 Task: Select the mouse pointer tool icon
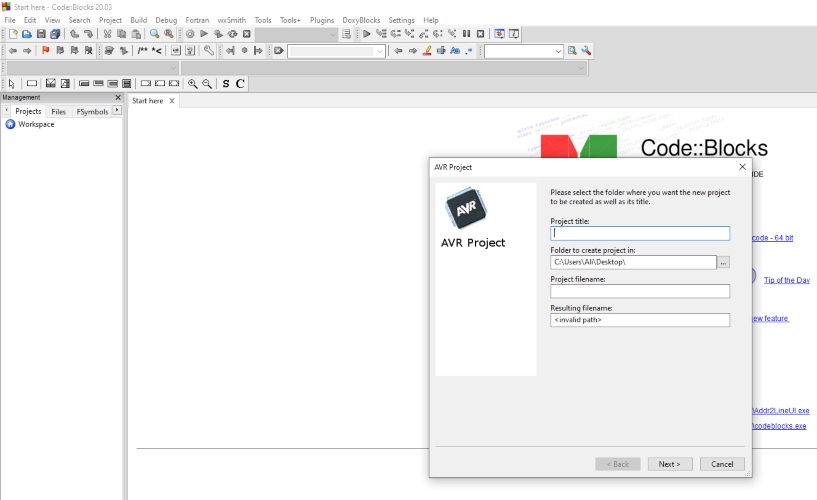[12, 84]
